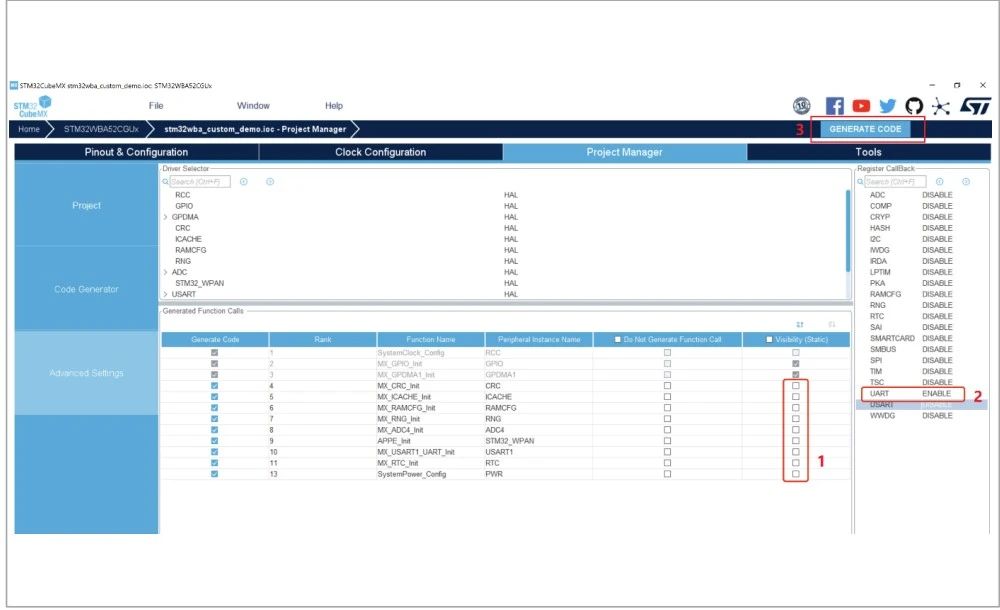Click the 10-year anniversary badge icon
The height and width of the screenshot is (610, 1000).
tap(802, 106)
